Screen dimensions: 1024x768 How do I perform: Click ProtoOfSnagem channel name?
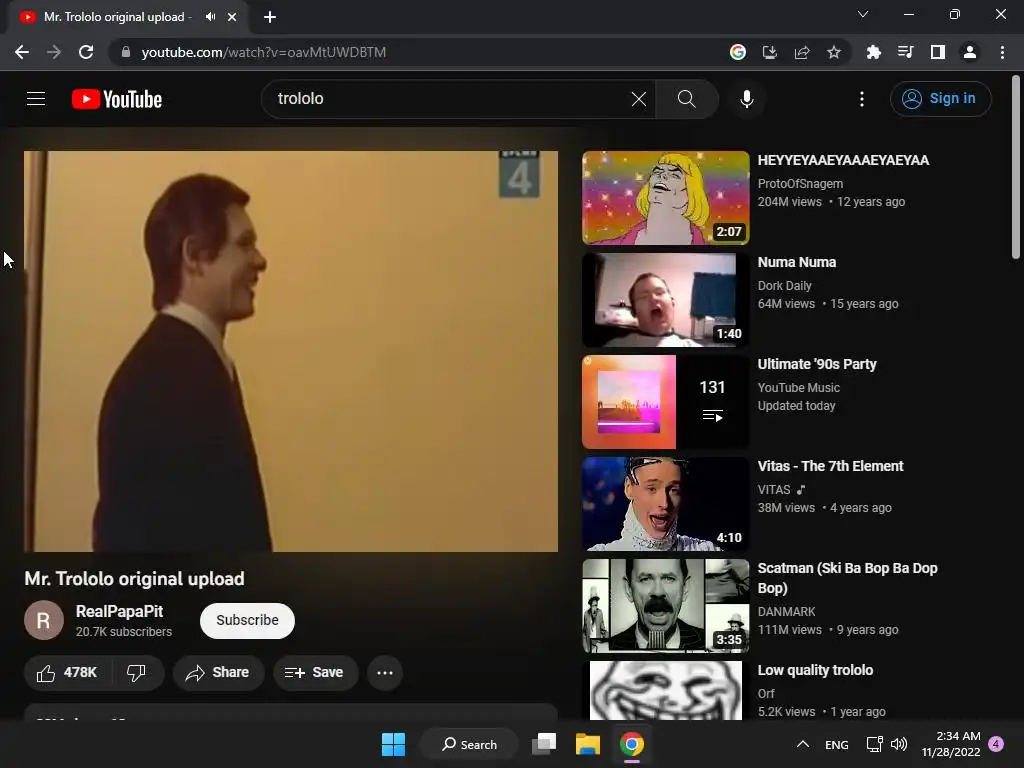pyautogui.click(x=800, y=184)
